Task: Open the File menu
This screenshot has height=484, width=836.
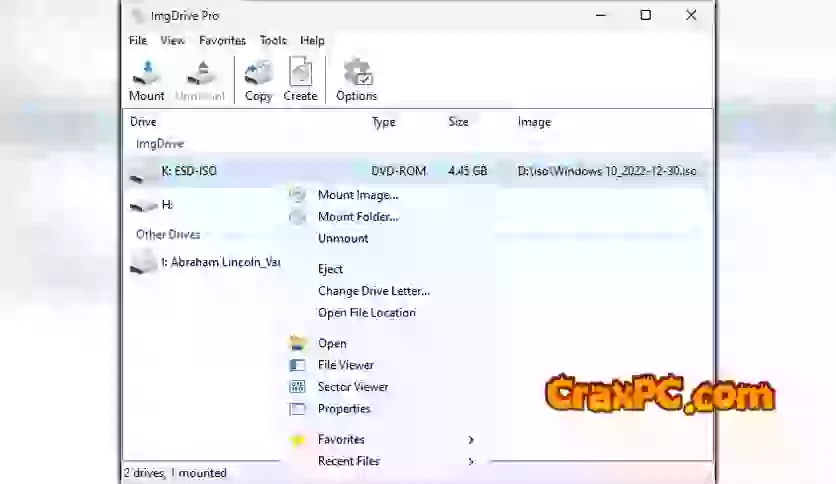Action: tap(138, 41)
